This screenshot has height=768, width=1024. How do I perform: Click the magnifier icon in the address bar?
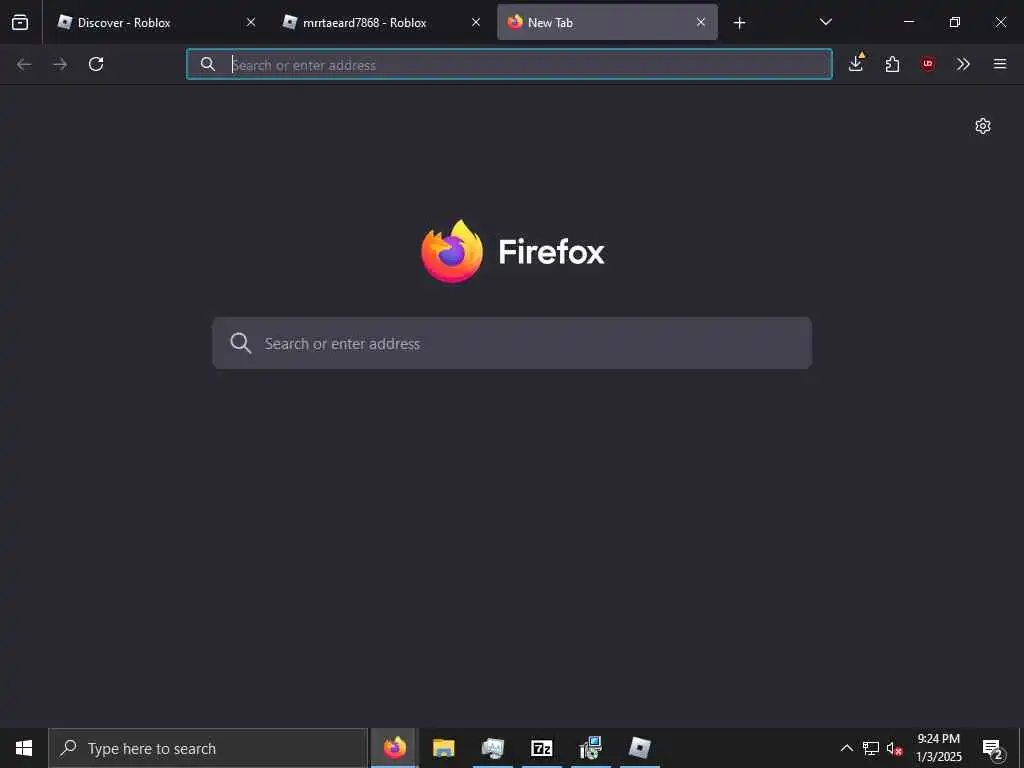tap(208, 64)
